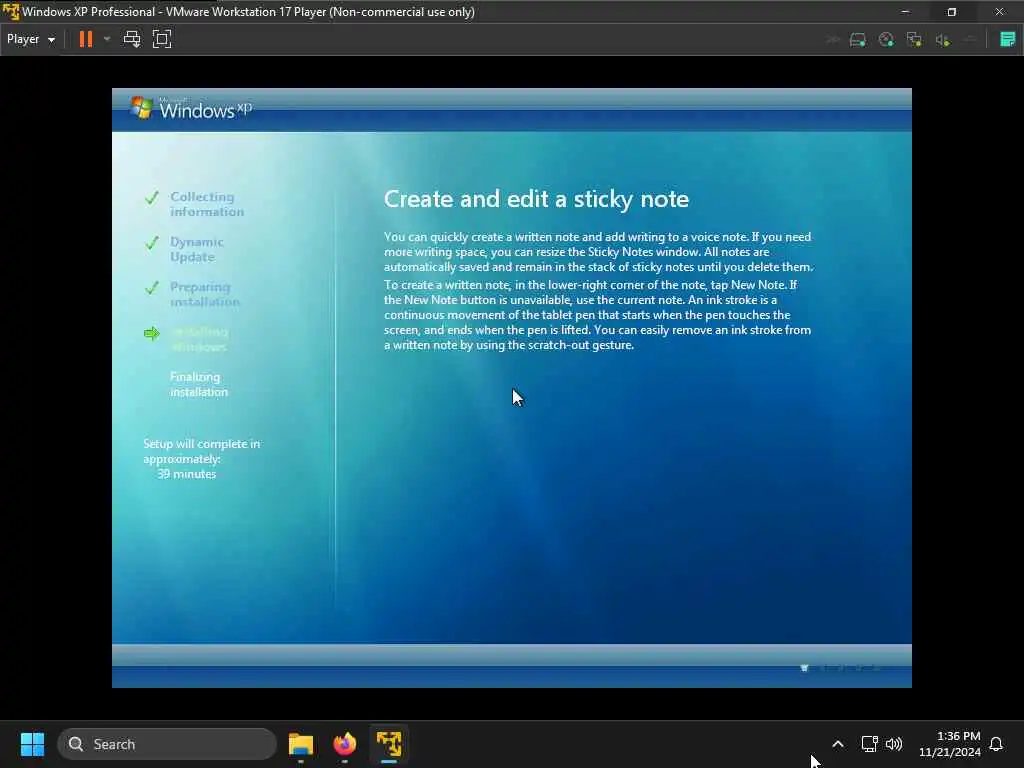Open File Explorer from the taskbar

click(301, 744)
